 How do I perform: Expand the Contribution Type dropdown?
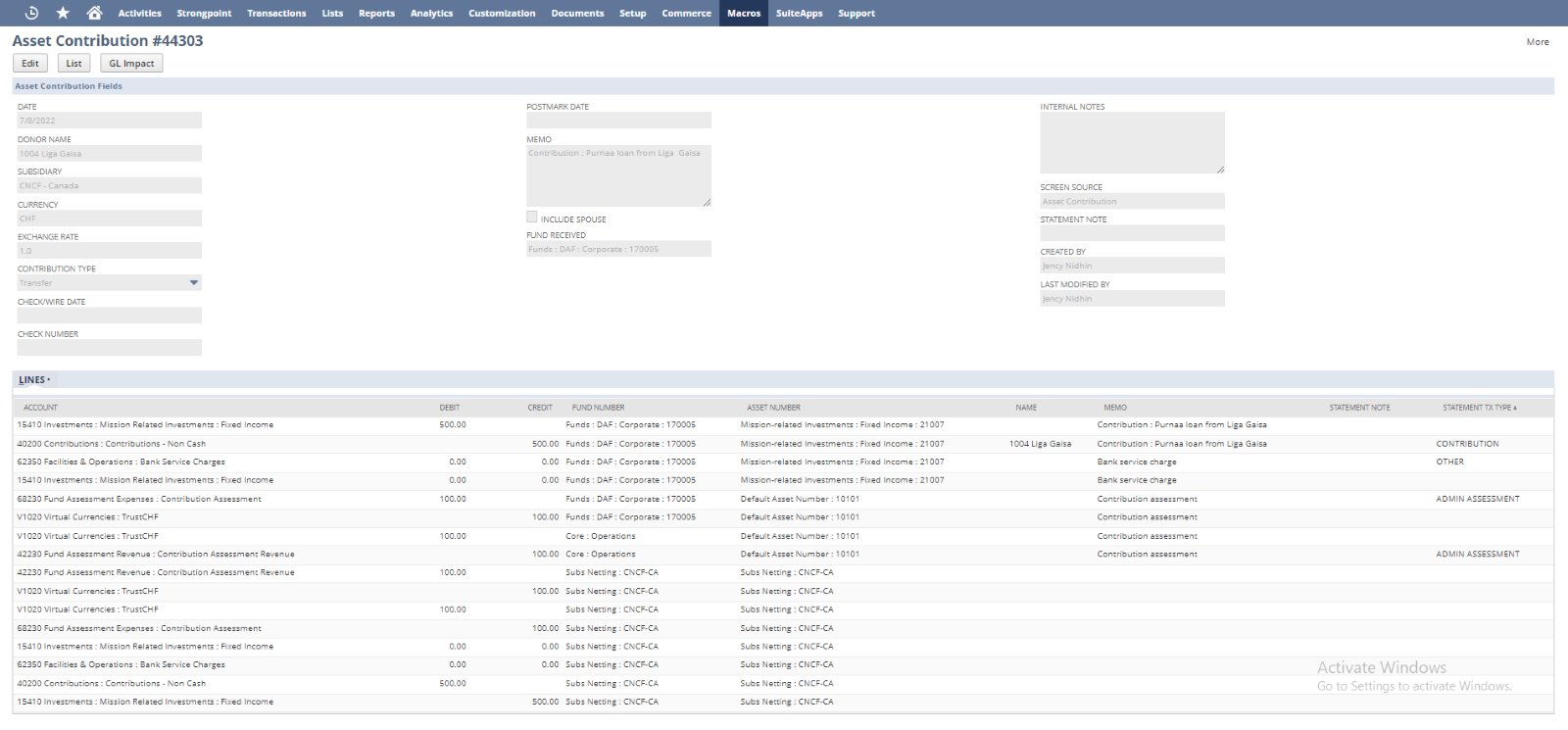click(193, 283)
